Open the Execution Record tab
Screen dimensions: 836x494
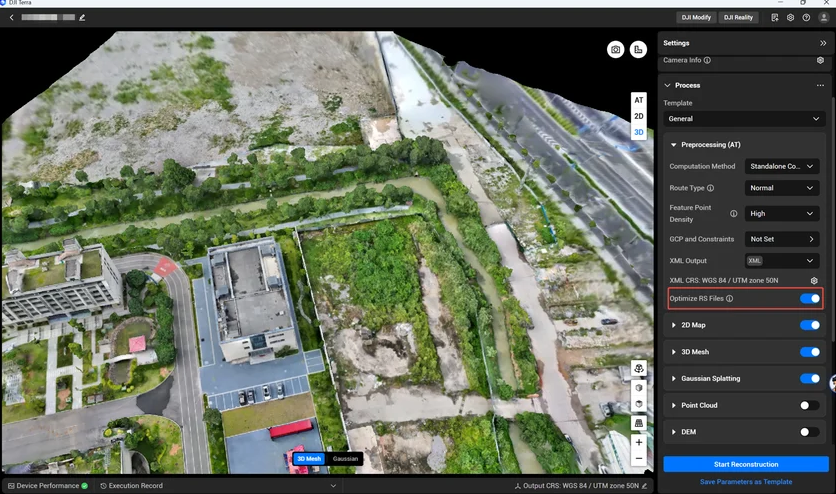132,486
